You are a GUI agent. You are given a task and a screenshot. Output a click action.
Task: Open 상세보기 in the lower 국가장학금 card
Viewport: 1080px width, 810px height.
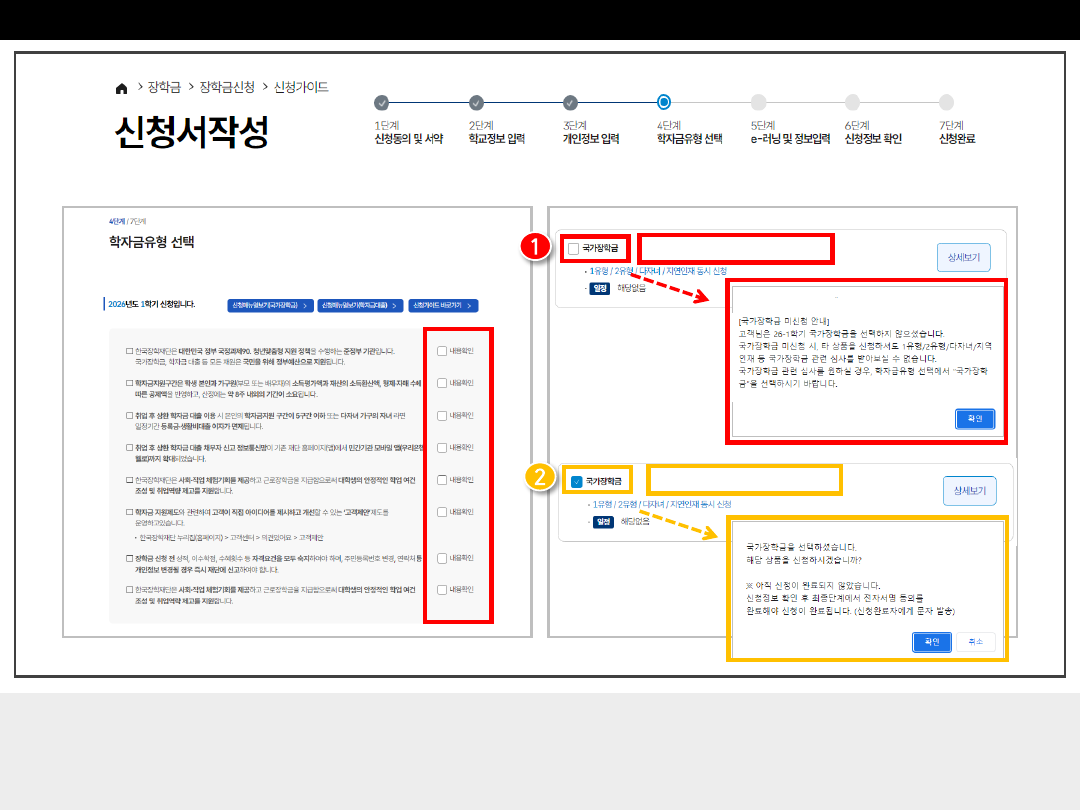pyautogui.click(x=969, y=491)
